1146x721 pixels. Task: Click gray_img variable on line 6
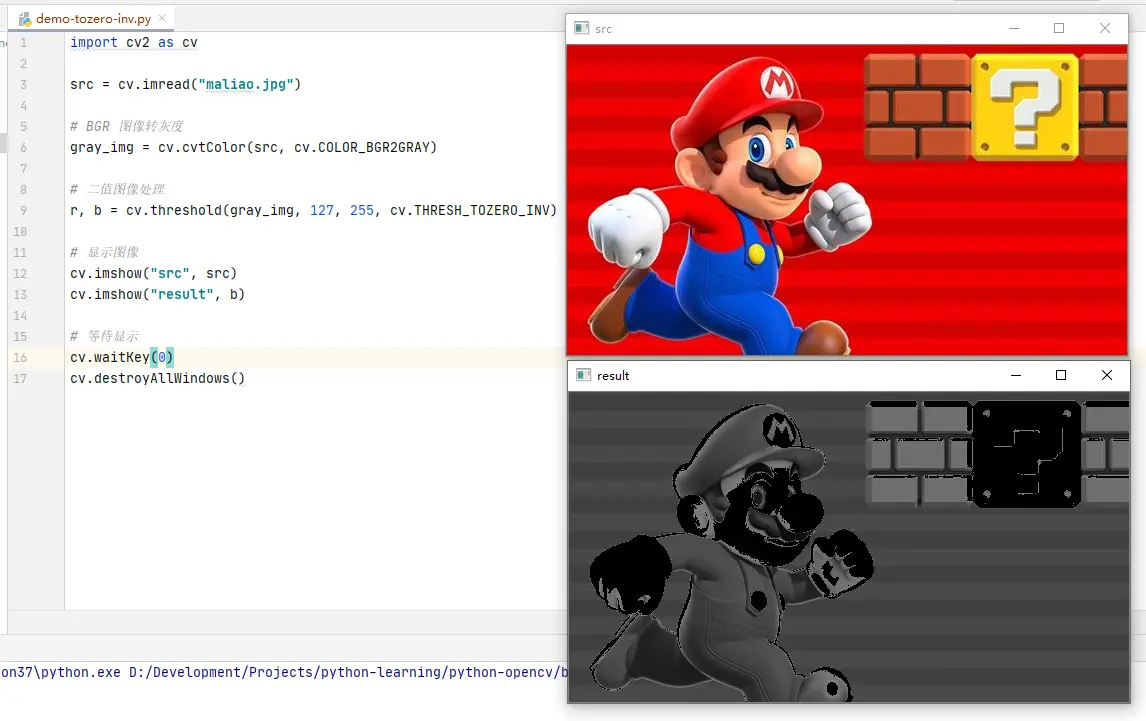point(102,148)
